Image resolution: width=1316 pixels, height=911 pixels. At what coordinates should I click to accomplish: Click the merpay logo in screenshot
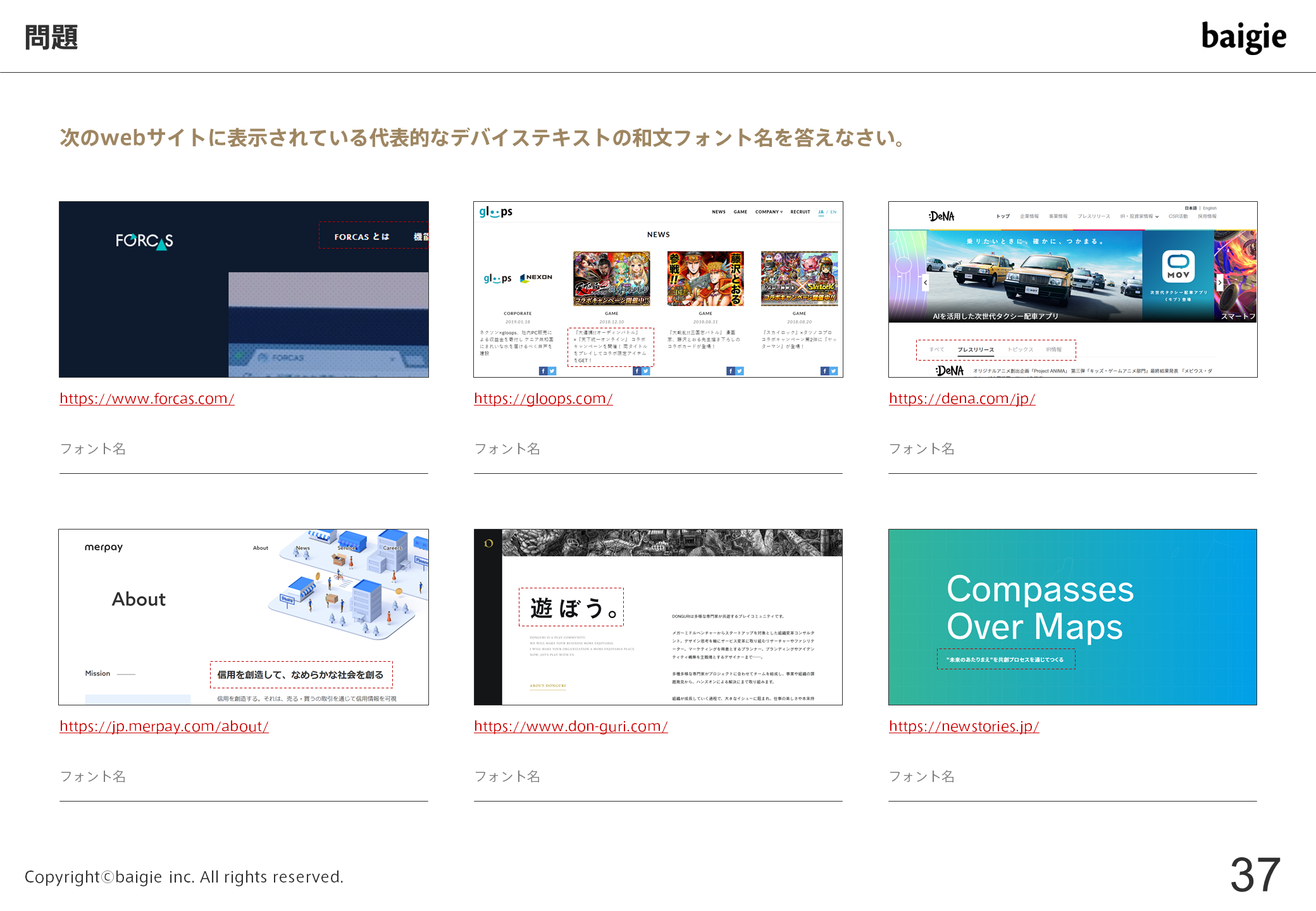tap(104, 547)
